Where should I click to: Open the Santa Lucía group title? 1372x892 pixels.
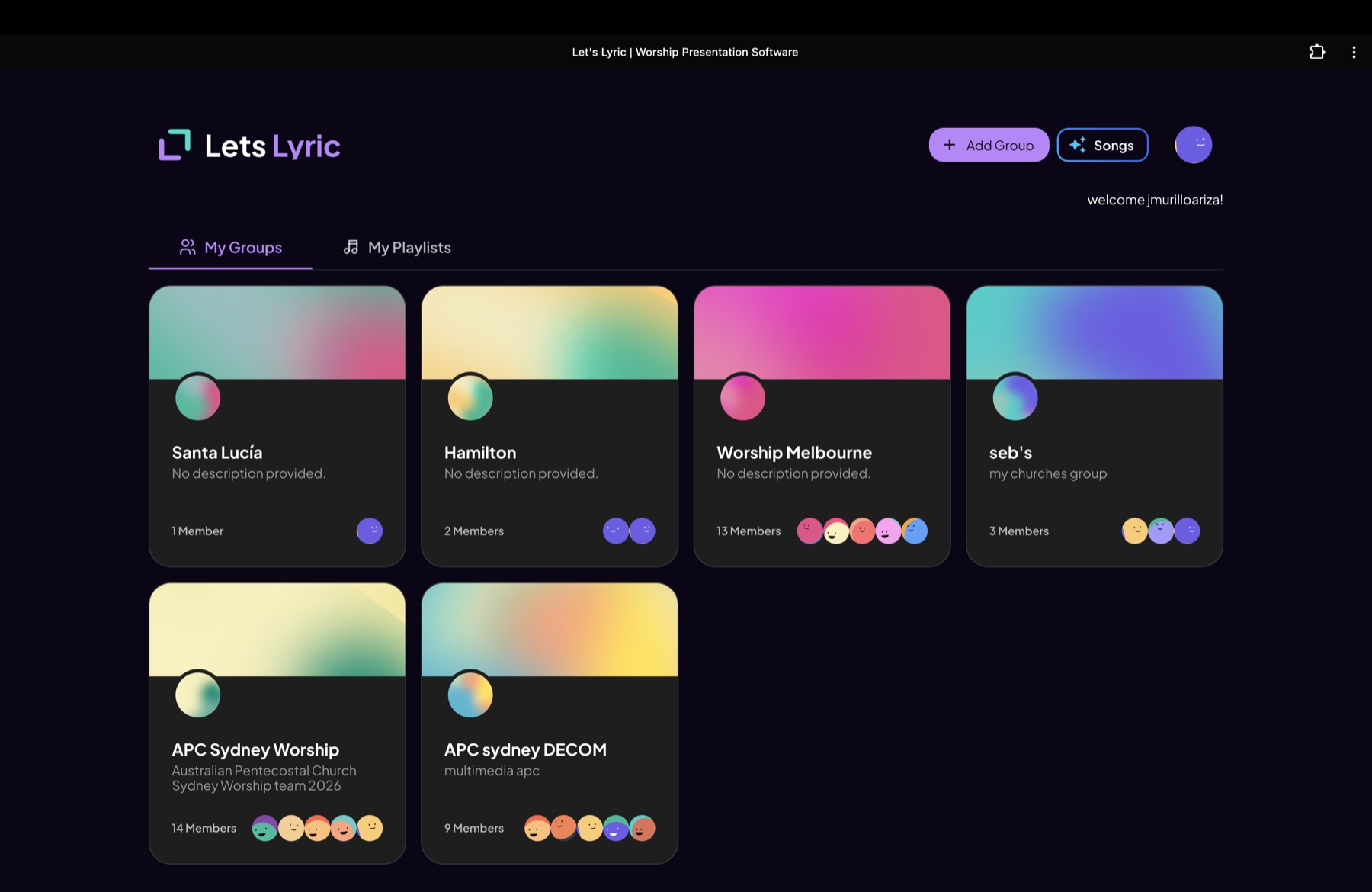tap(217, 453)
